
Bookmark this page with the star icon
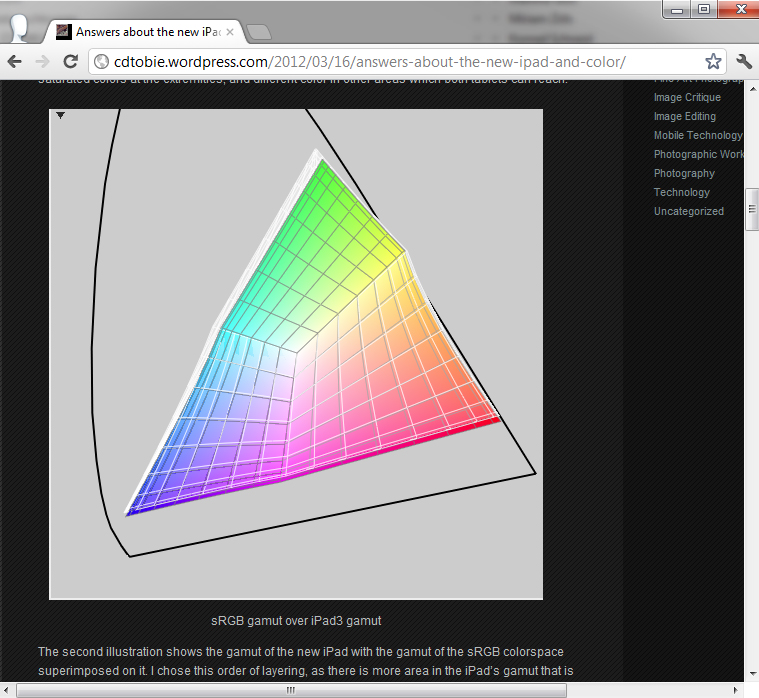point(713,61)
